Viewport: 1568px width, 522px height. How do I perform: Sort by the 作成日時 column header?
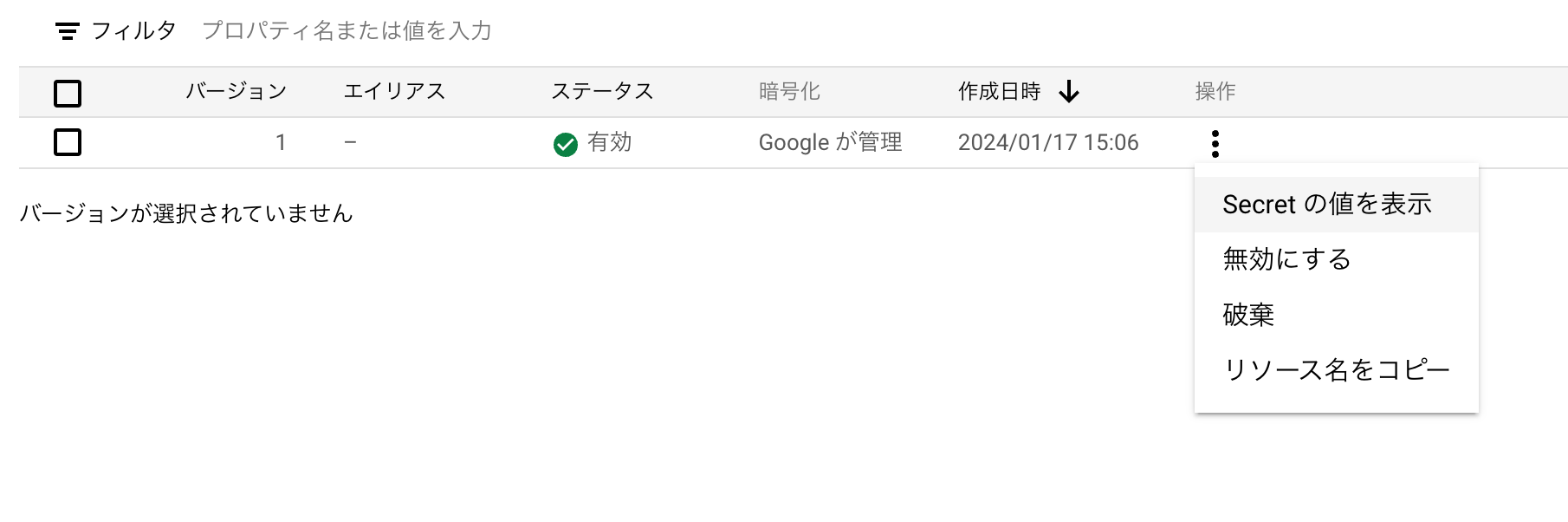(x=999, y=92)
